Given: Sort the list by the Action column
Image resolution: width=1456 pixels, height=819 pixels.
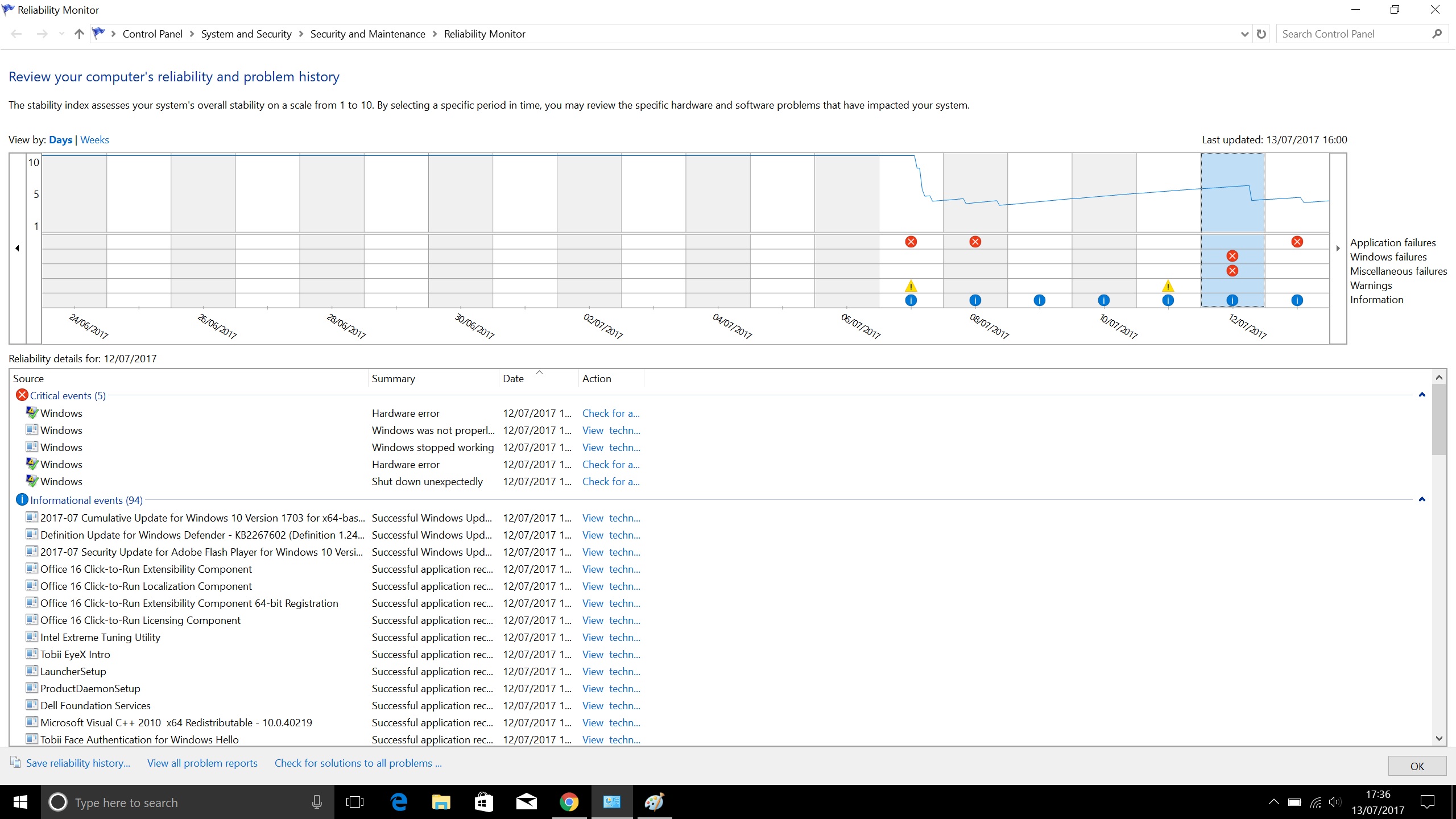Looking at the screenshot, I should [611, 379].
